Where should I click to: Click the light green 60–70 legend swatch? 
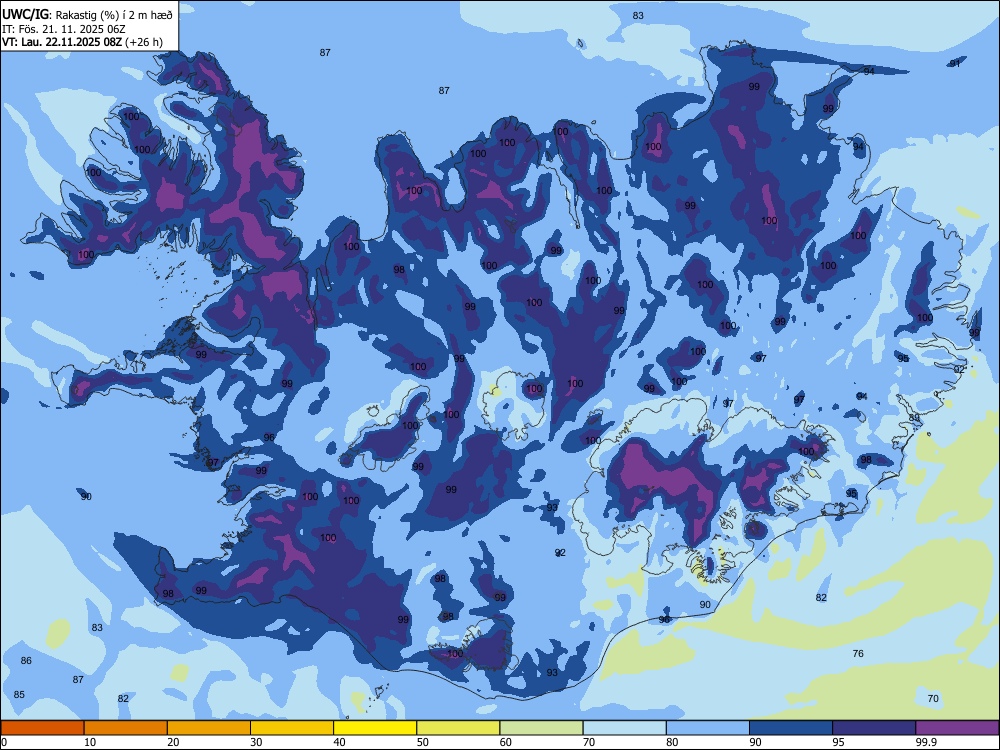(x=541, y=728)
